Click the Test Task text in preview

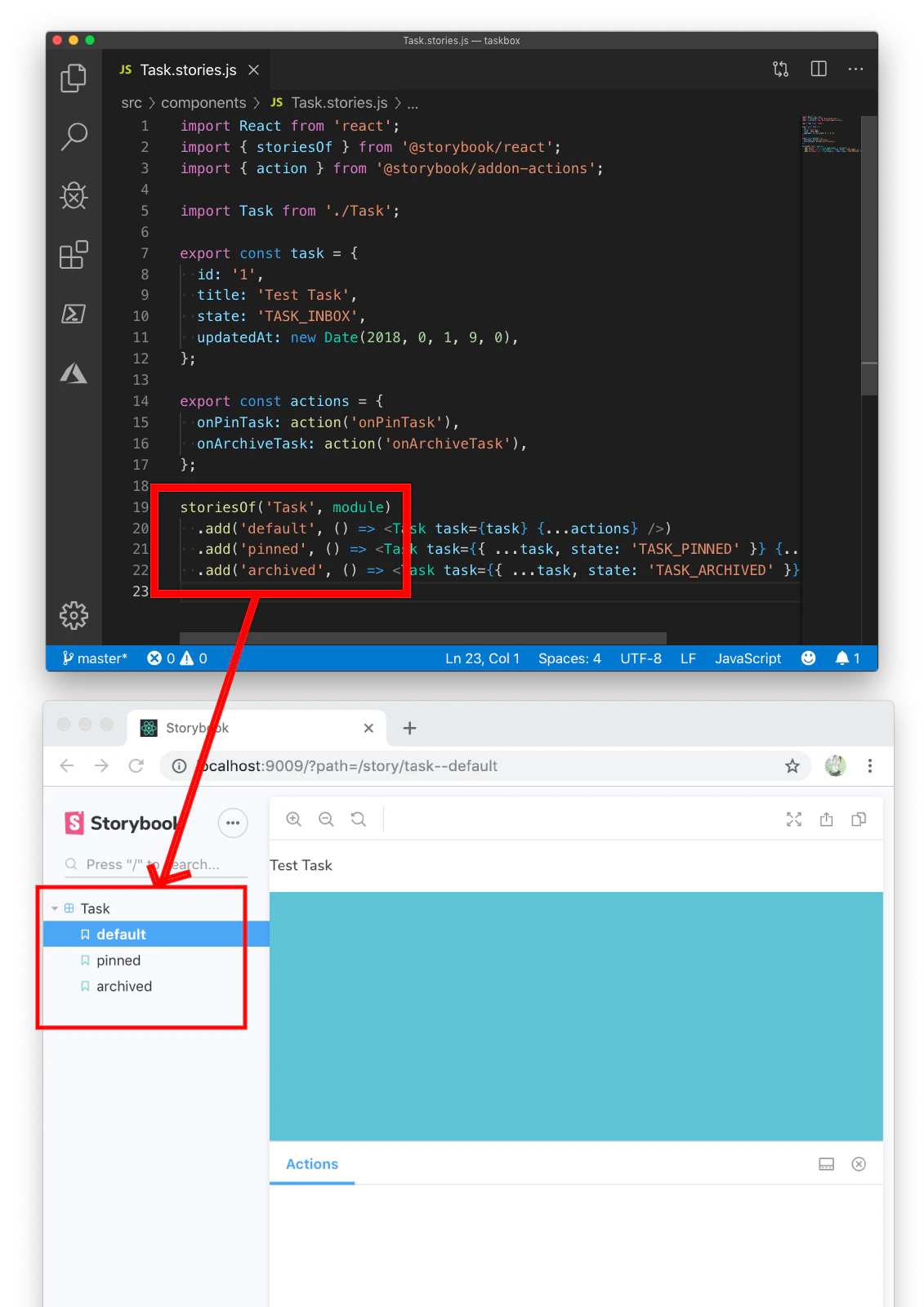301,865
